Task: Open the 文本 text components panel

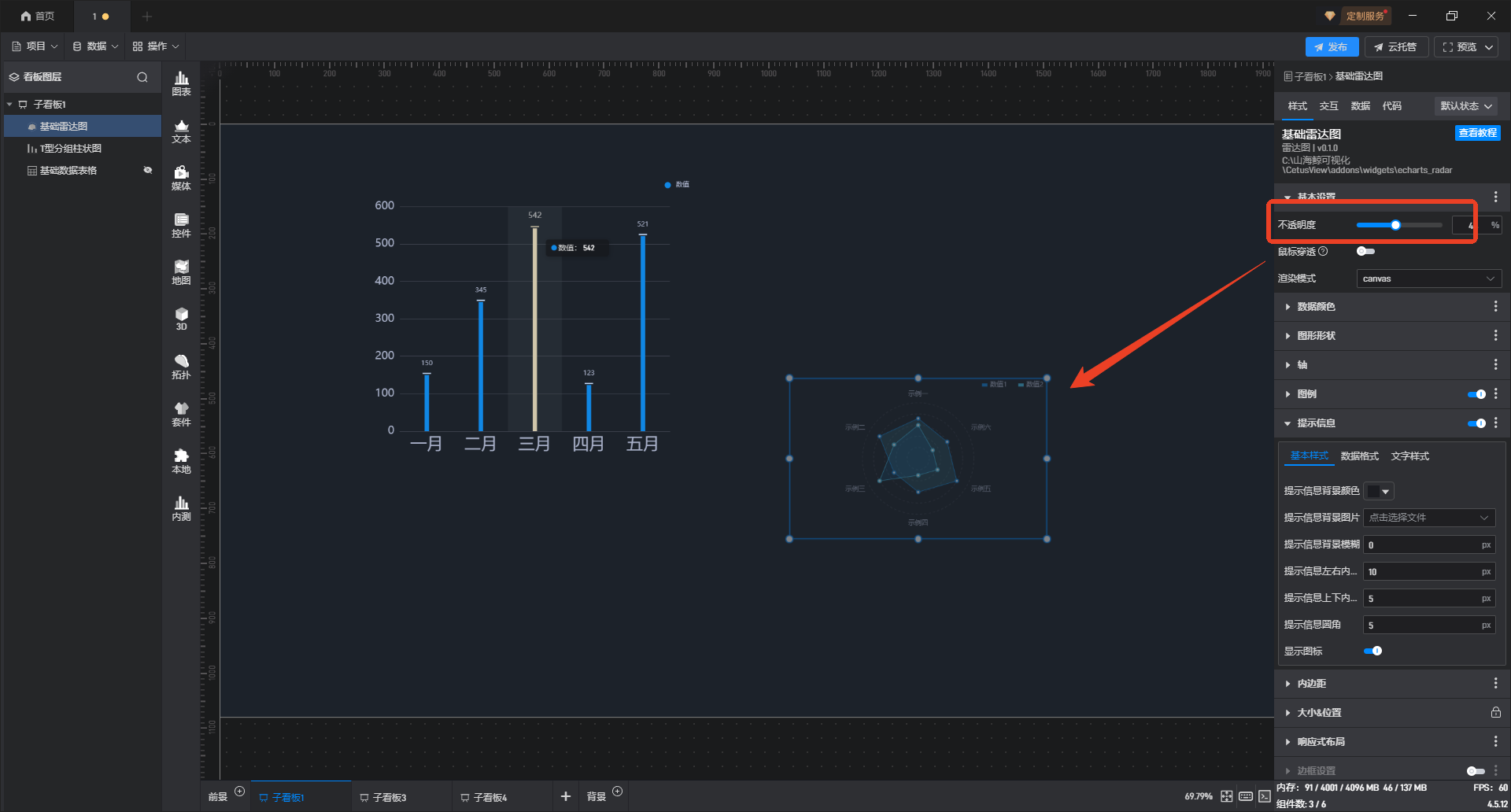Action: coord(181,131)
